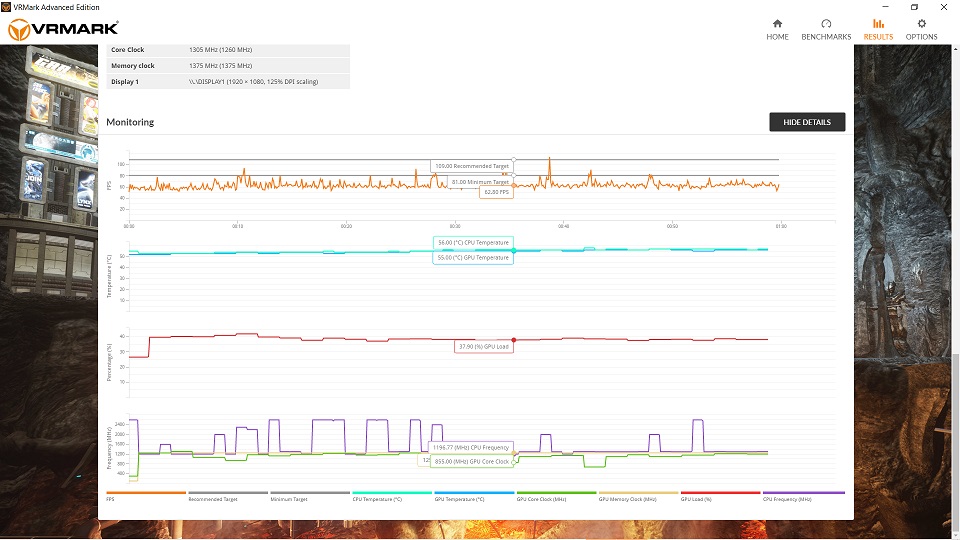Maximize the VRMark window
This screenshot has width=960, height=540.
click(914, 7)
